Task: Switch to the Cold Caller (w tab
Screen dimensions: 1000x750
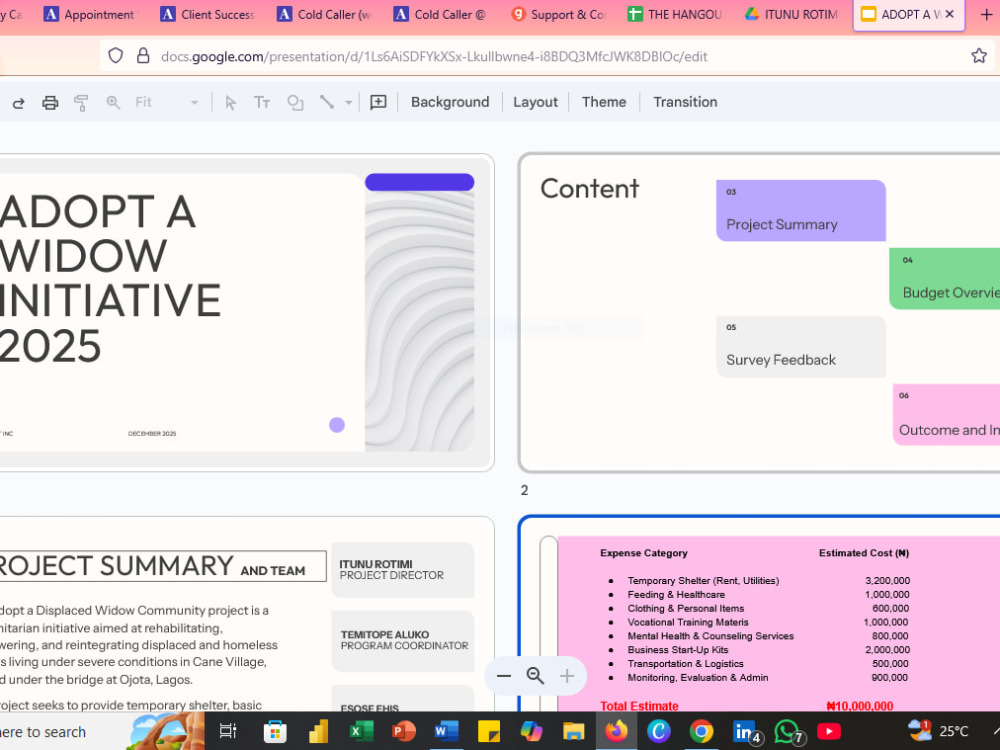Action: coord(324,14)
